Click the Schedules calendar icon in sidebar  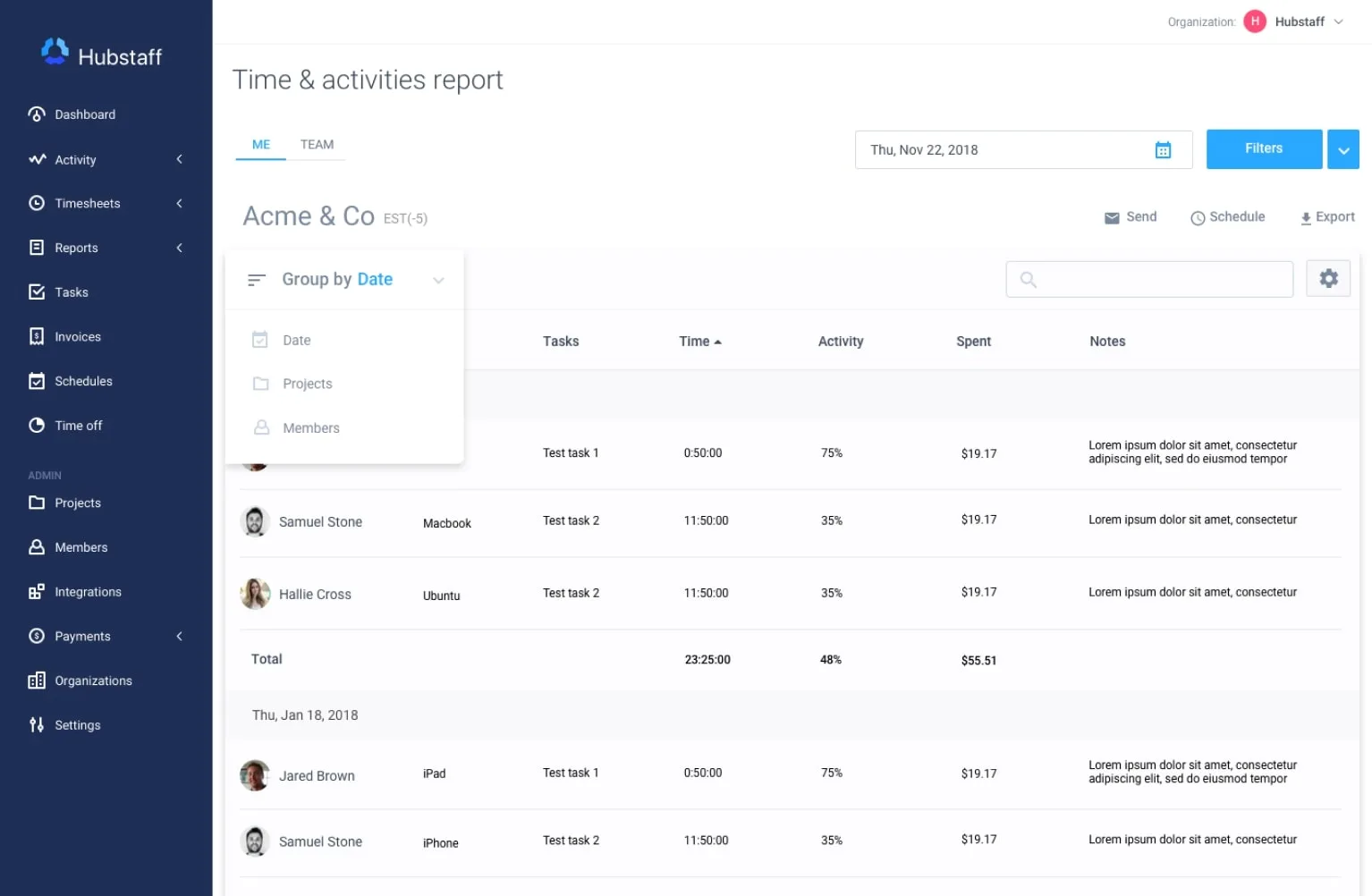[x=37, y=381]
